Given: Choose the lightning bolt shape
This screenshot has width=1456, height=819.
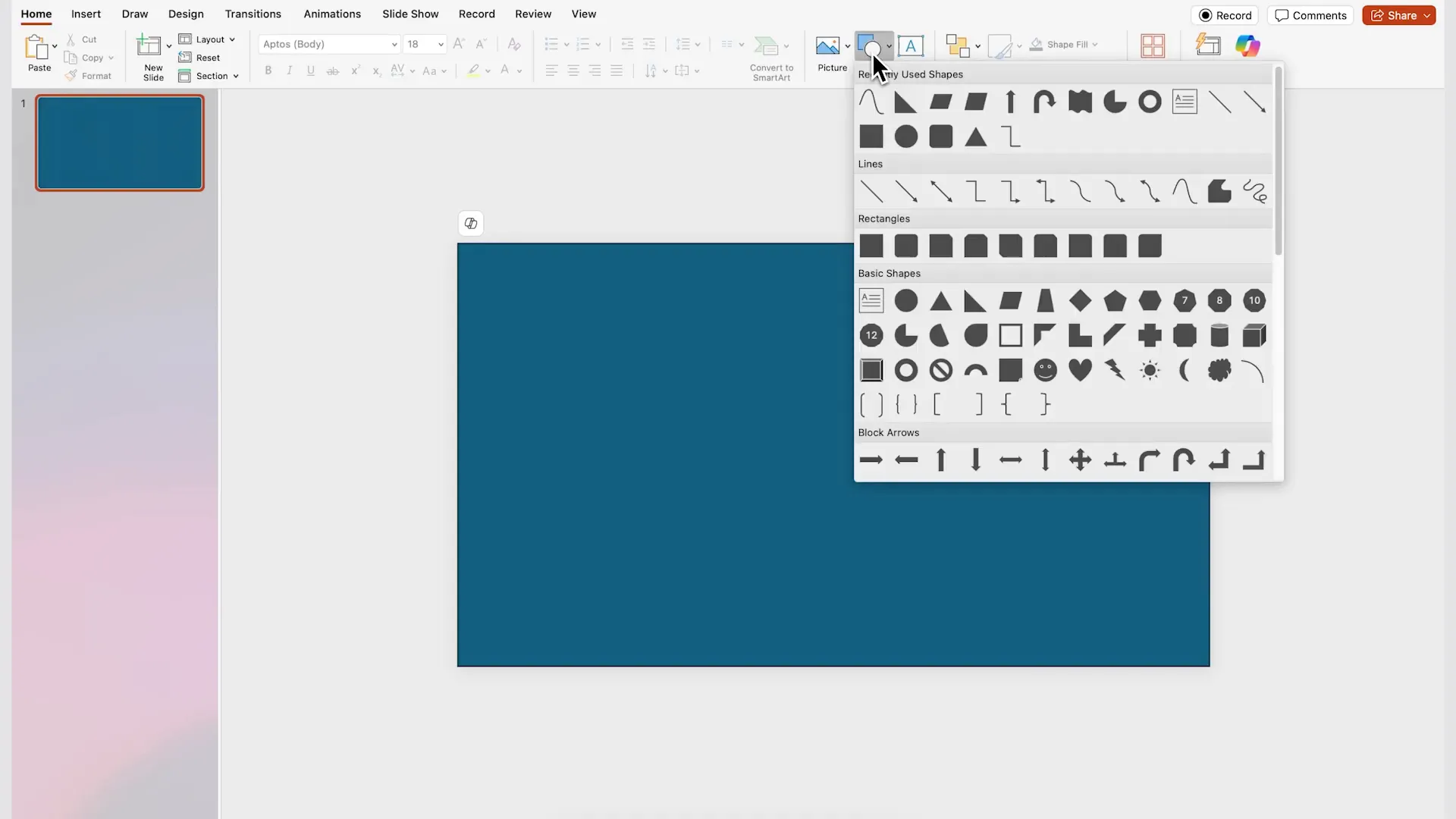Looking at the screenshot, I should click(1115, 370).
